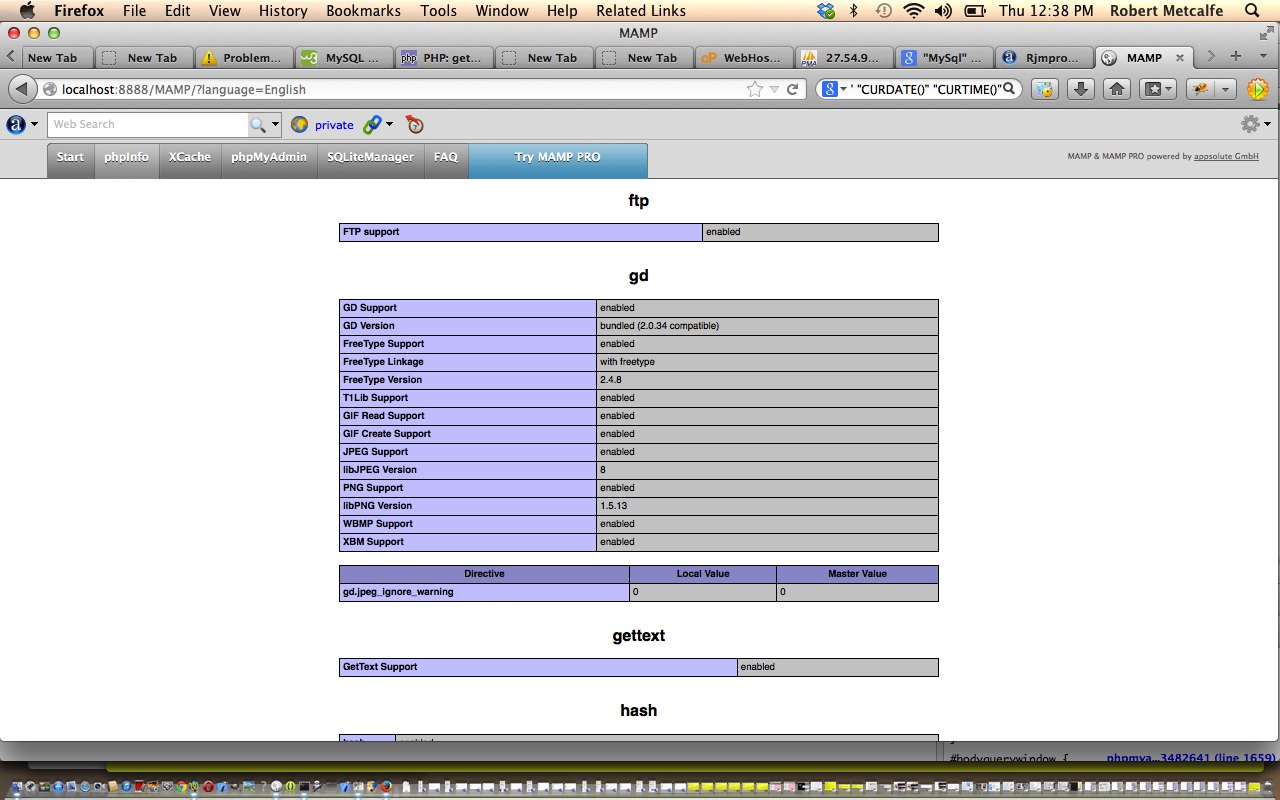Click the gd.jpeg_ignore_warning directive cell
Screen dimensions: 1280x800
484,592
